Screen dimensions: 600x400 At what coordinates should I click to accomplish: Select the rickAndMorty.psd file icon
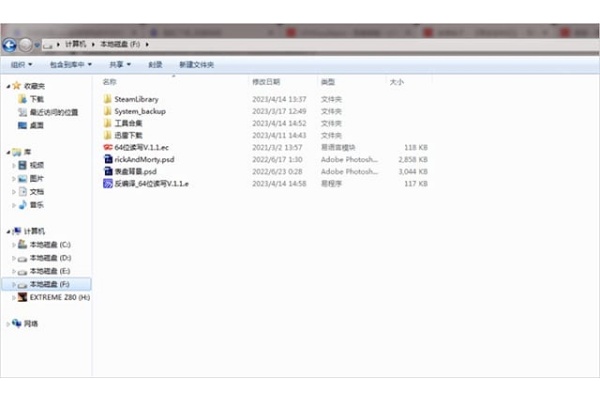pyautogui.click(x=108, y=159)
